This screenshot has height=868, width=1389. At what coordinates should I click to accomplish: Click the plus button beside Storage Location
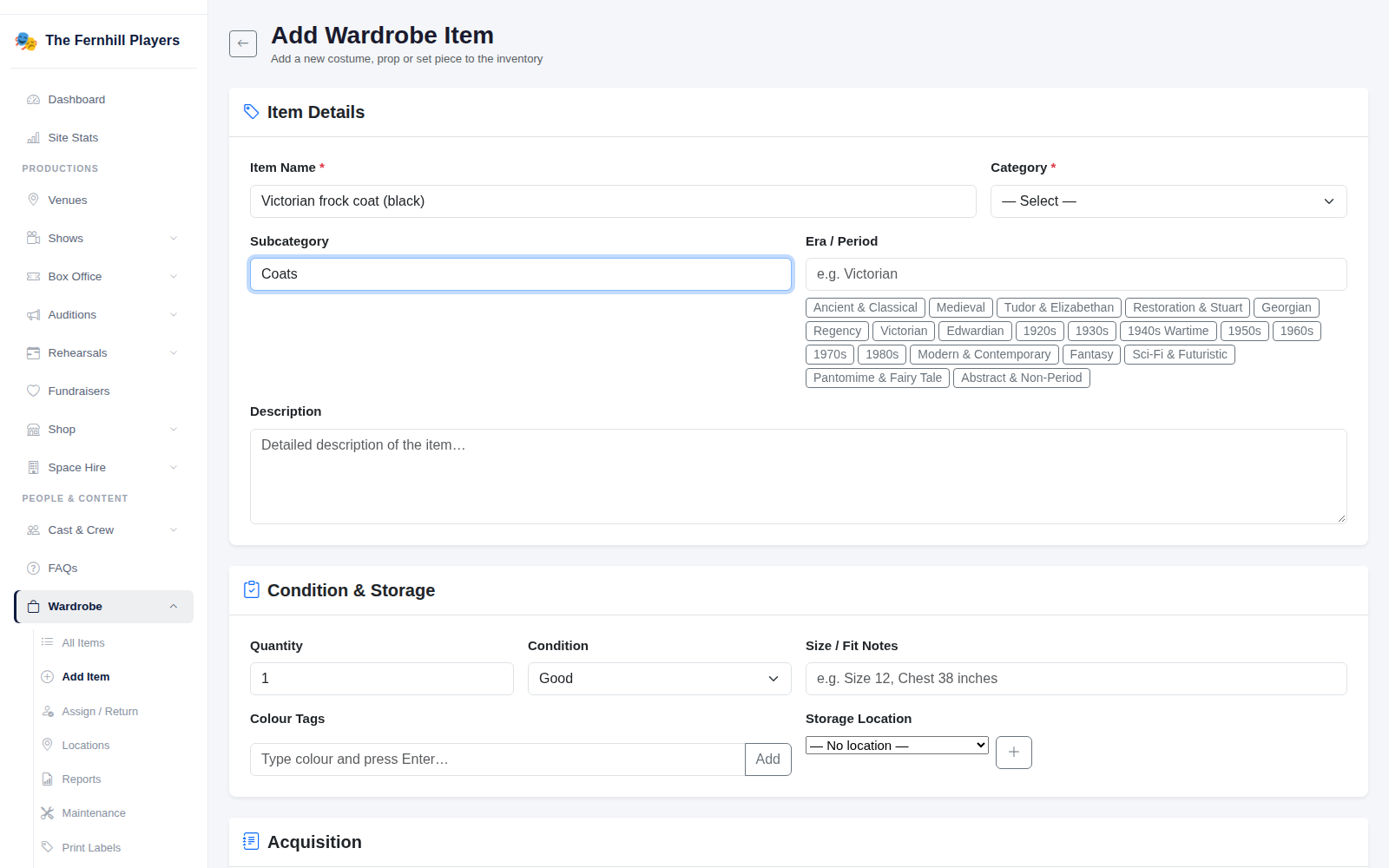pyautogui.click(x=1014, y=753)
